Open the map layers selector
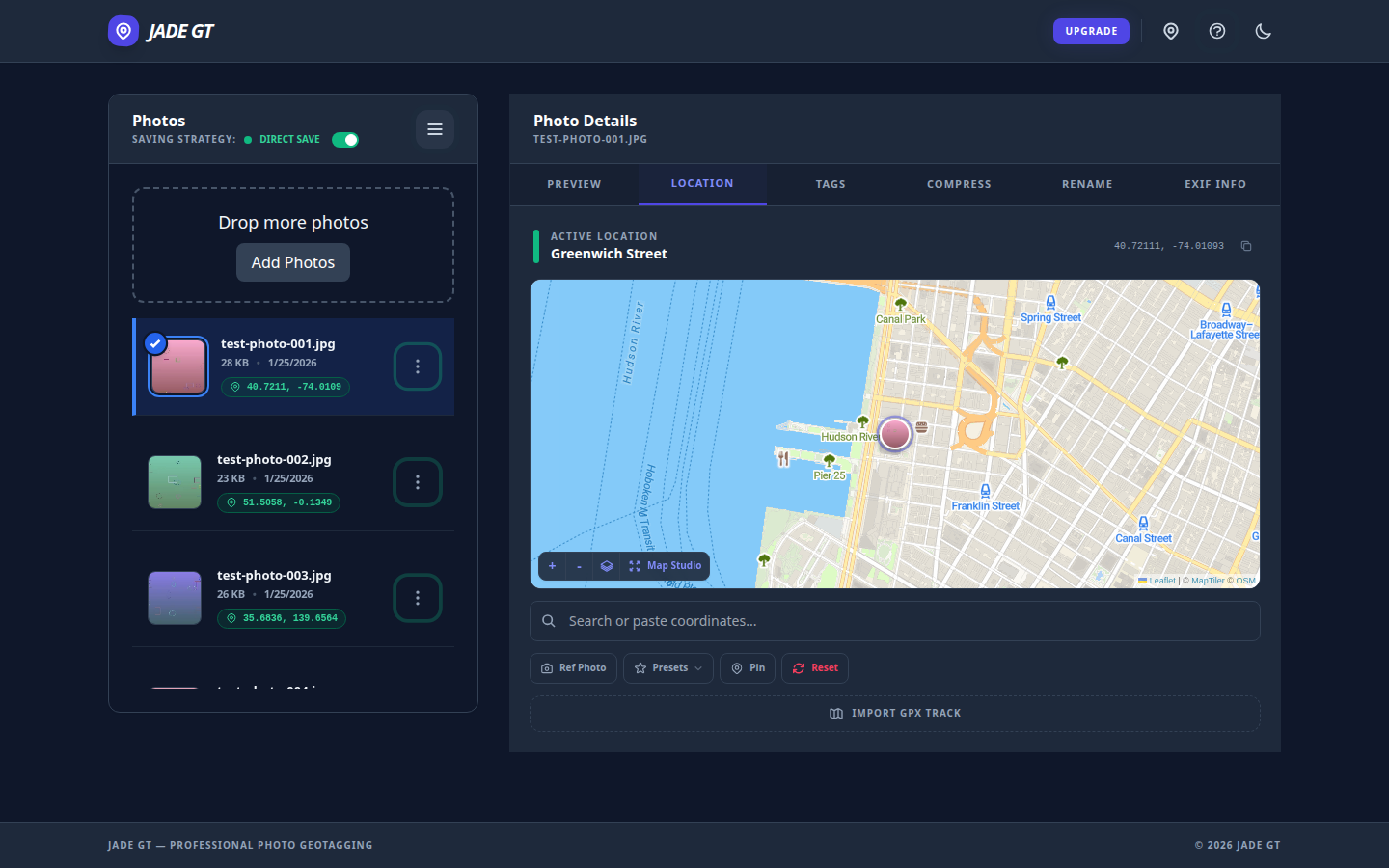 [607, 566]
